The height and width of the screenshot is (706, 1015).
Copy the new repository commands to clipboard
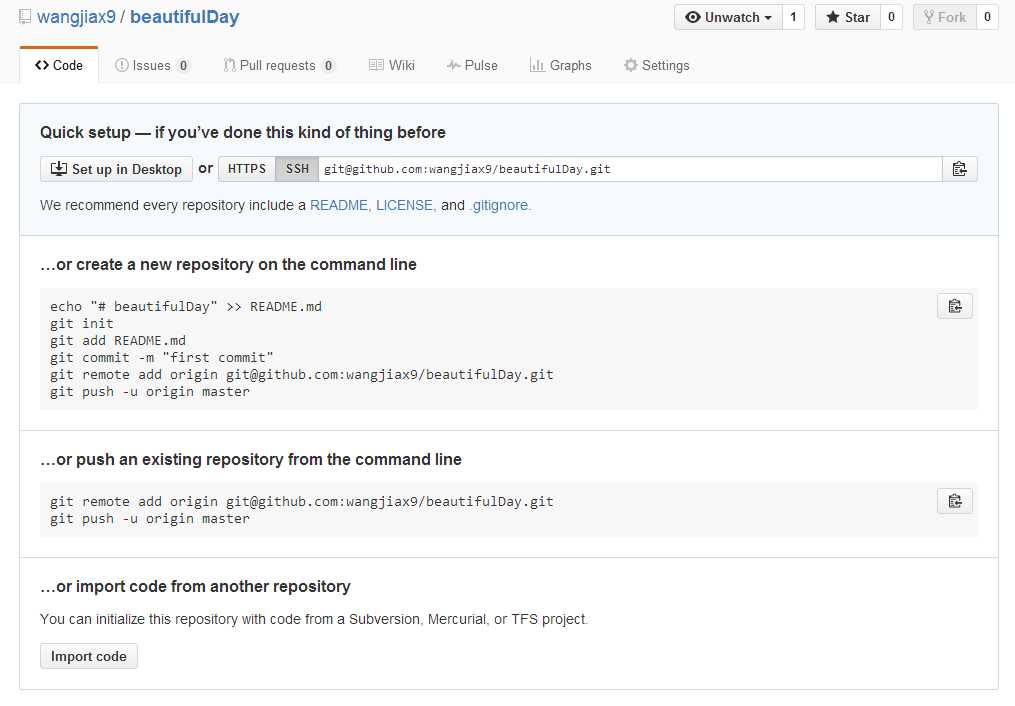point(955,306)
